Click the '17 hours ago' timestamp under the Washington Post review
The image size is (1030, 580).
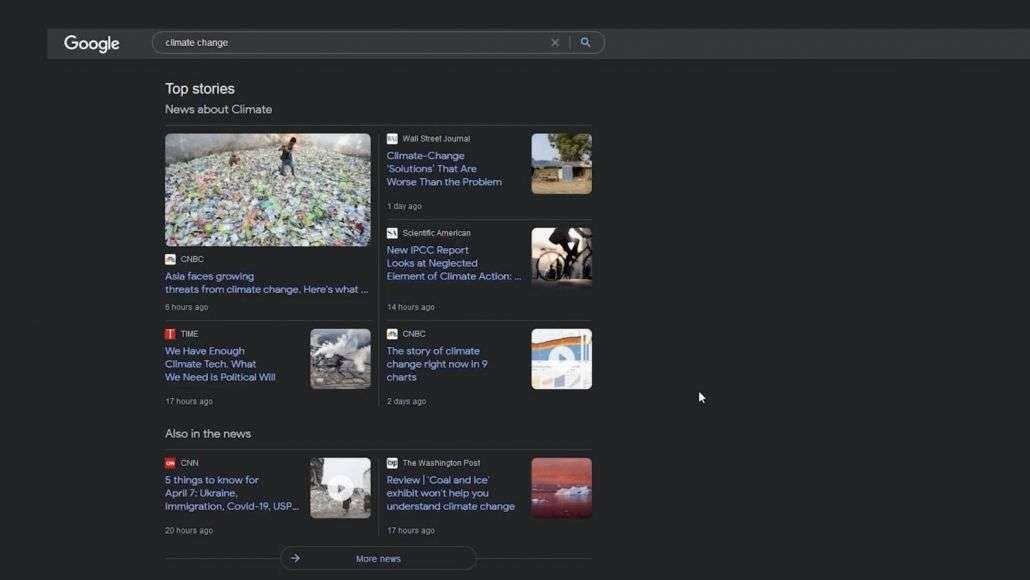(x=411, y=530)
